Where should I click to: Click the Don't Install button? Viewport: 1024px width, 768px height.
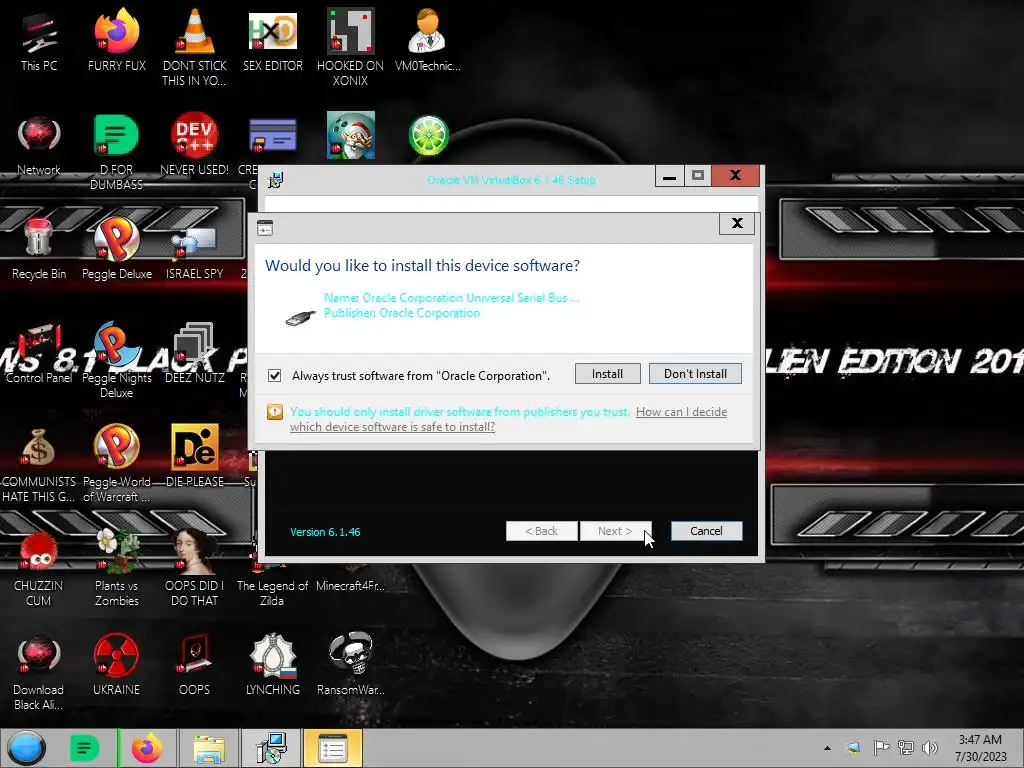[x=695, y=374]
